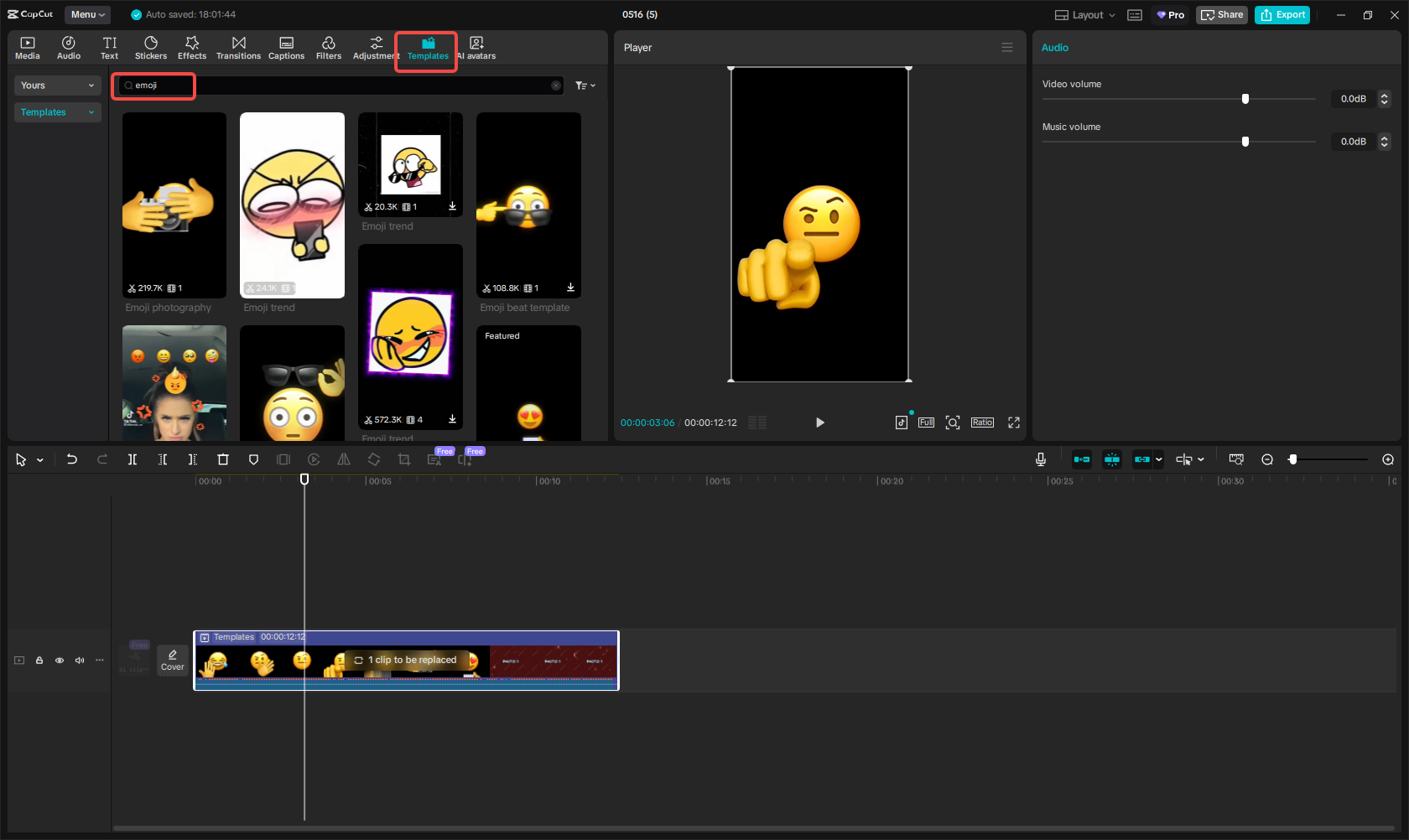Switch to the Effects tab
Screen dimensions: 1409x840
click(192, 48)
